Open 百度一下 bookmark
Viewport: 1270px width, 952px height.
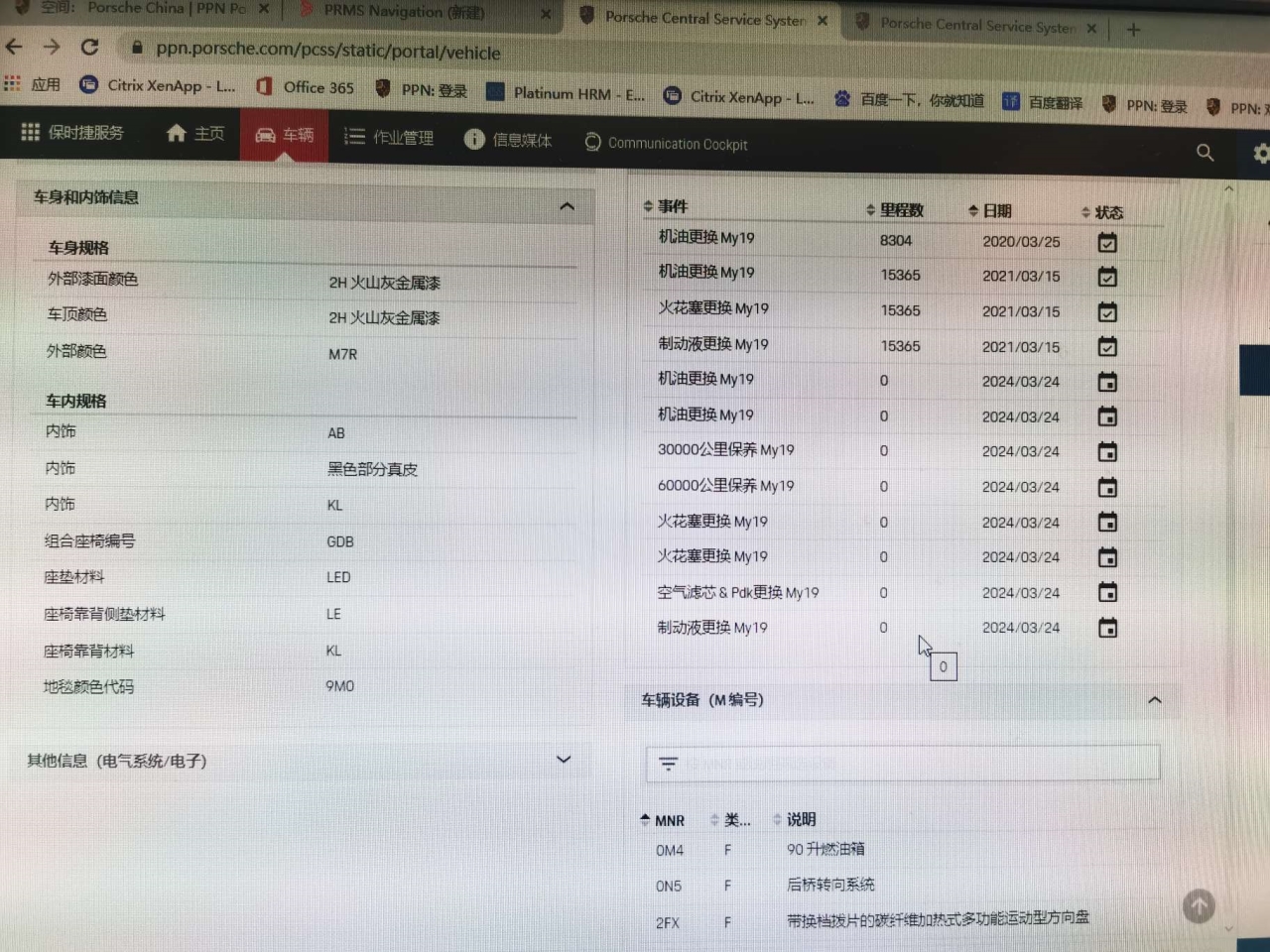click(x=909, y=99)
